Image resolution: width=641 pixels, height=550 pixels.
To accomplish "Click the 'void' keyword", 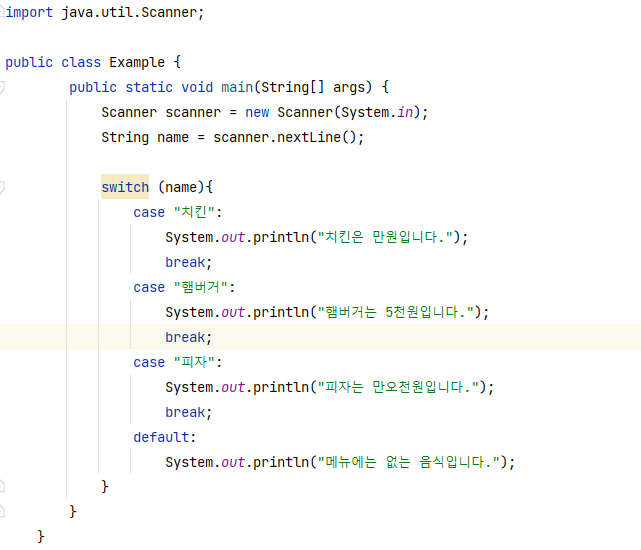I will (197, 87).
